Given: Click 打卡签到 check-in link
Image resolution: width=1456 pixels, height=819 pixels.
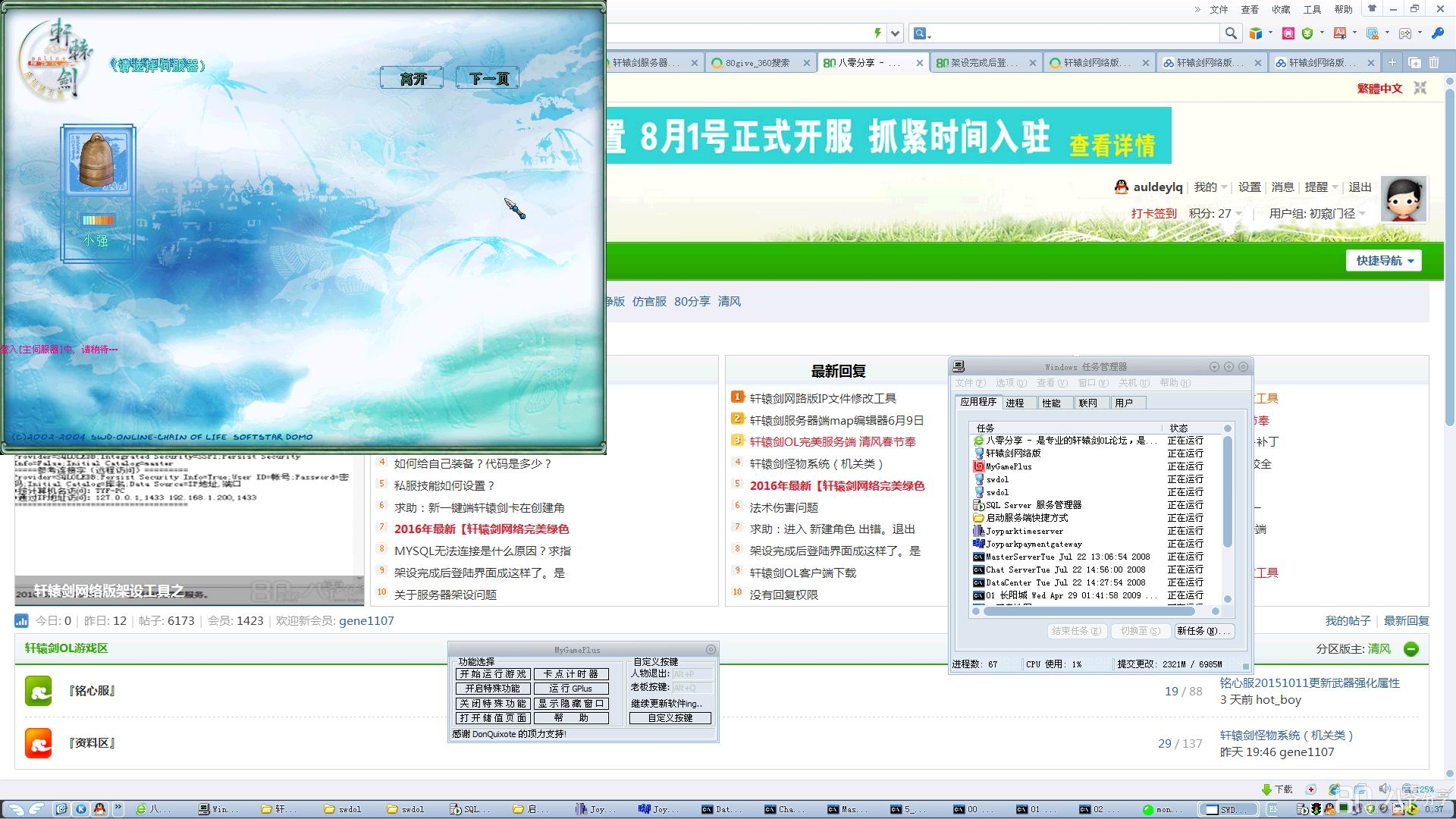Looking at the screenshot, I should (x=1153, y=213).
